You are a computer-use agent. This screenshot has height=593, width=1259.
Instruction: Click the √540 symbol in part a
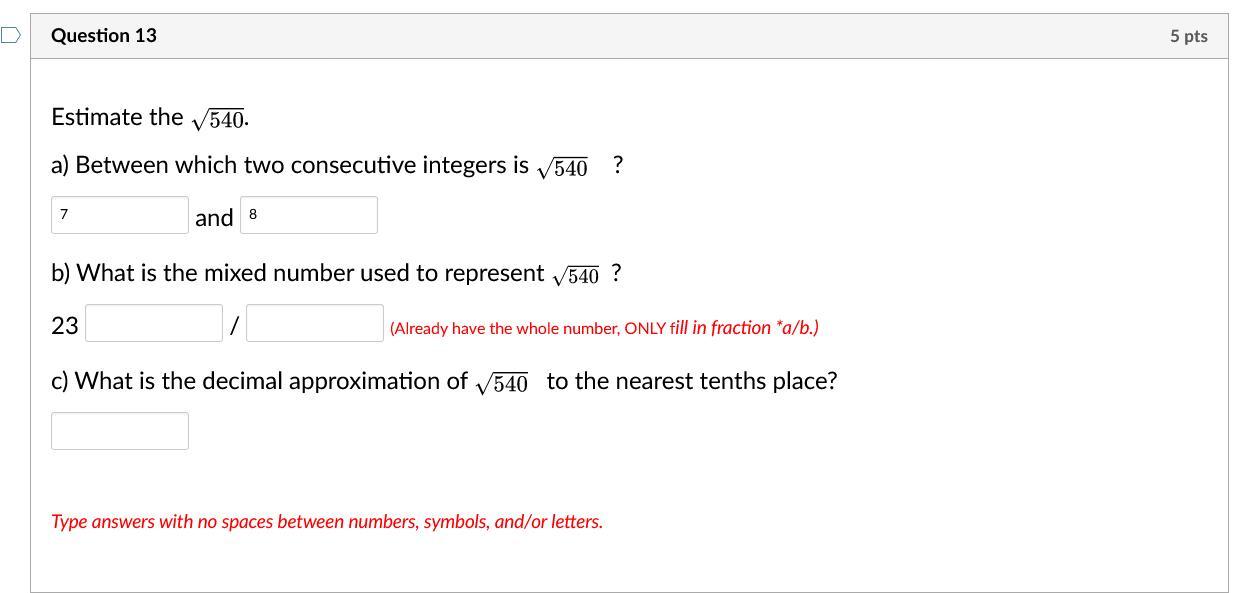tap(562, 167)
